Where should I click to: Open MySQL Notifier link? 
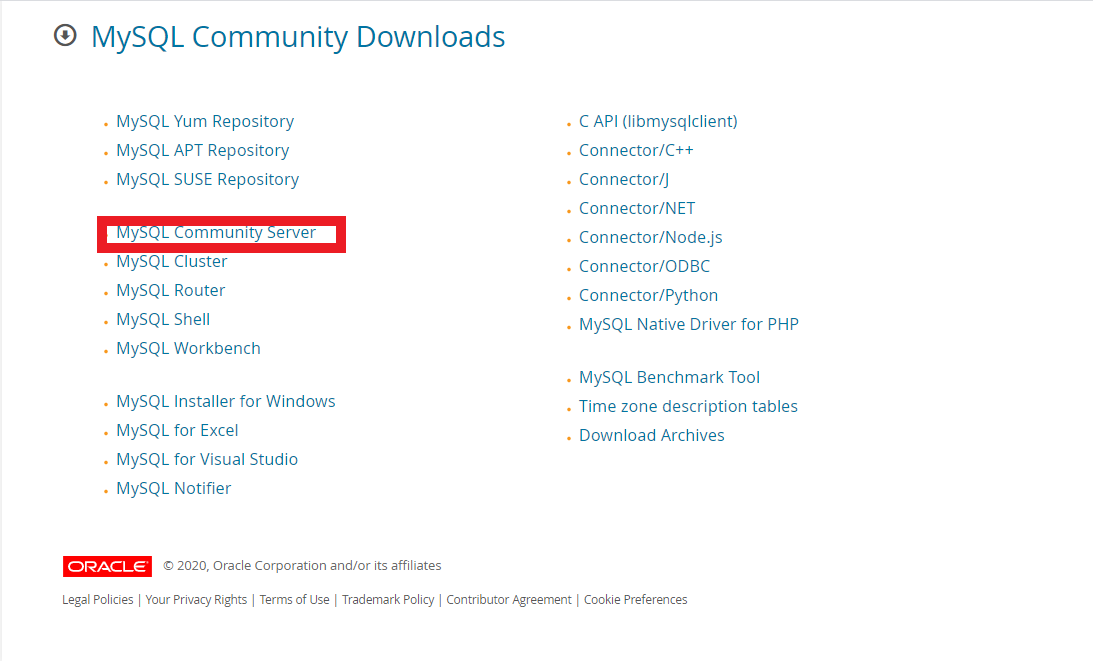(x=174, y=489)
